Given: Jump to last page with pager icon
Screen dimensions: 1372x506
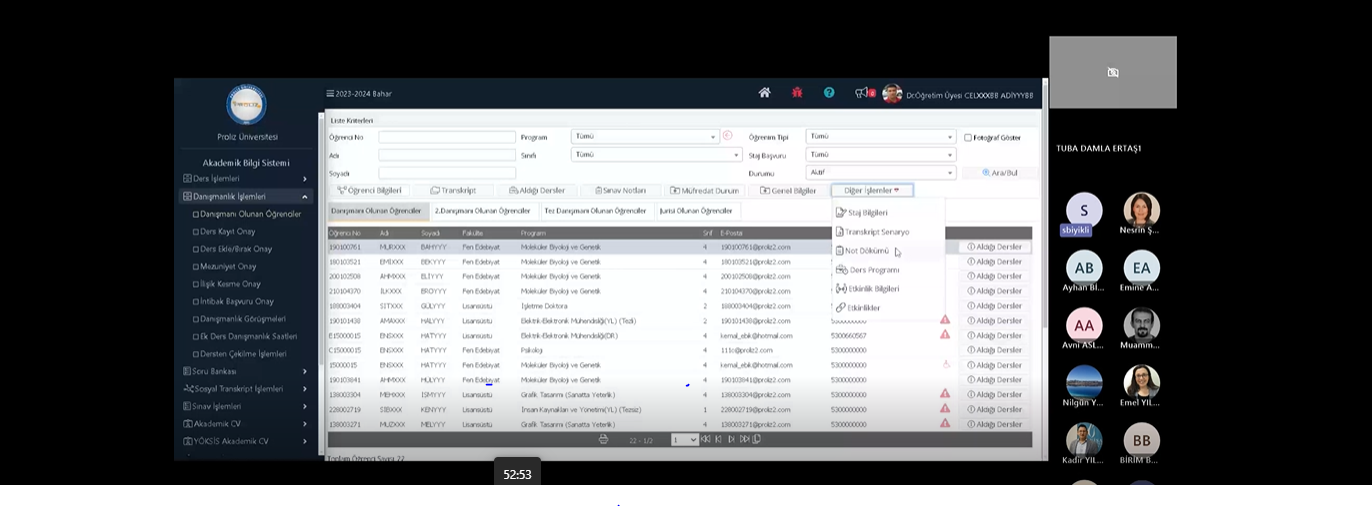Looking at the screenshot, I should (744, 439).
